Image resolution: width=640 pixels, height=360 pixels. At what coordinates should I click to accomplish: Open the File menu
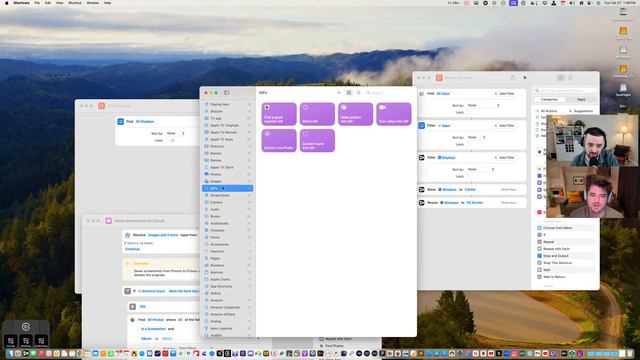37,3
